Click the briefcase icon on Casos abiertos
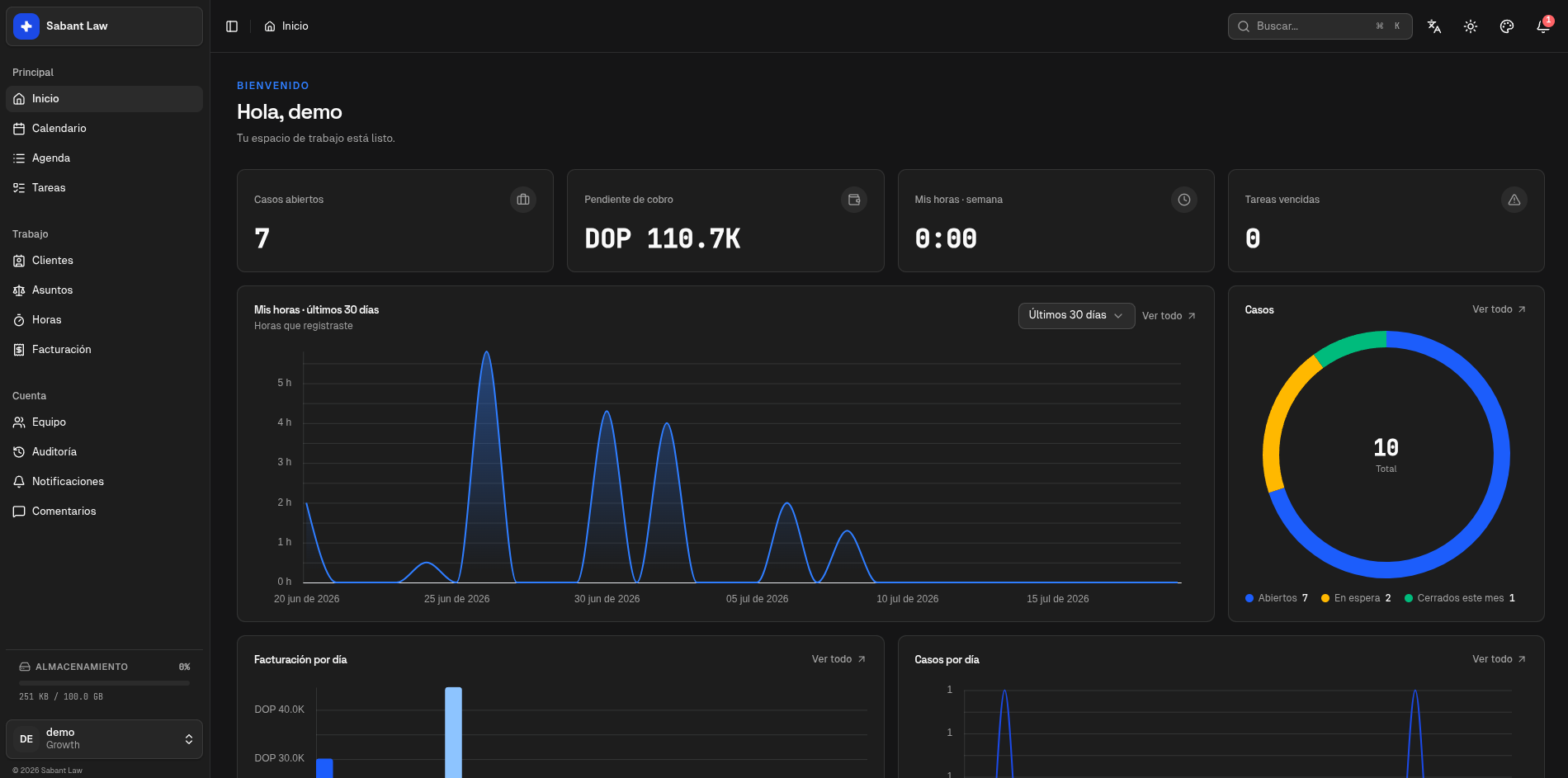Image resolution: width=1568 pixels, height=778 pixels. (x=523, y=200)
